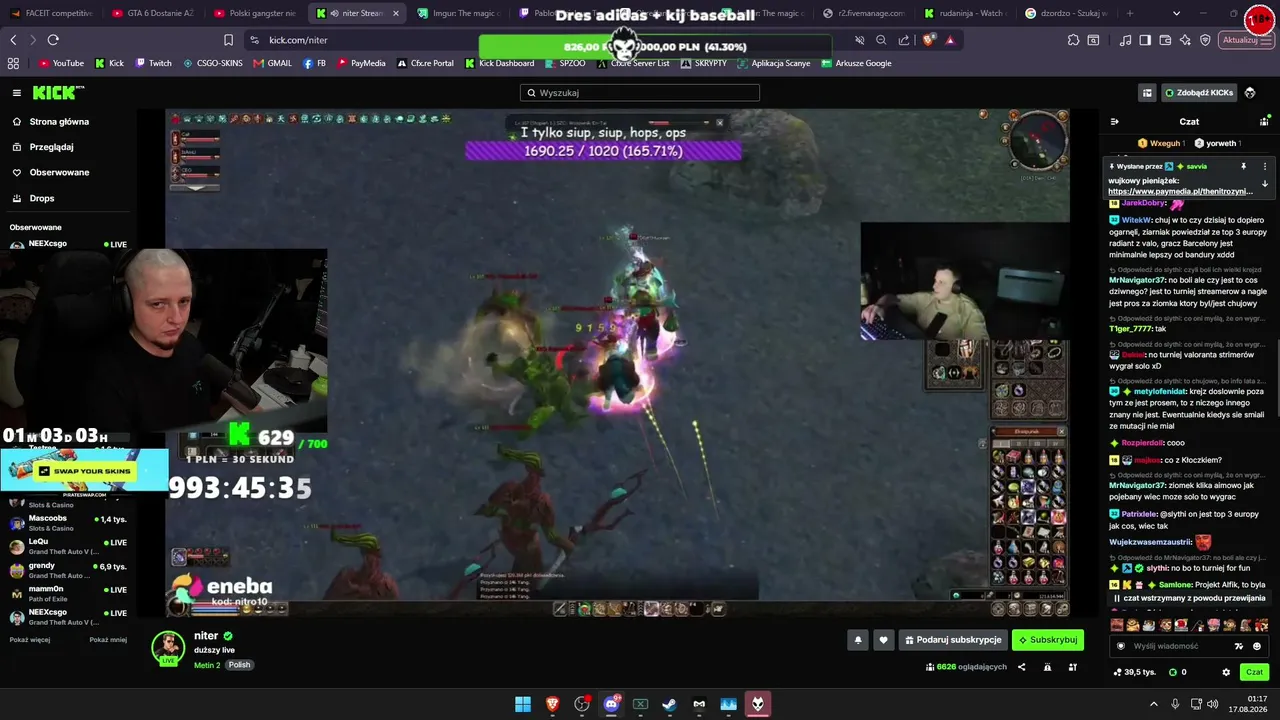The height and width of the screenshot is (720, 1280).
Task: Focus the Wyszukaj search field
Action: pos(640,93)
